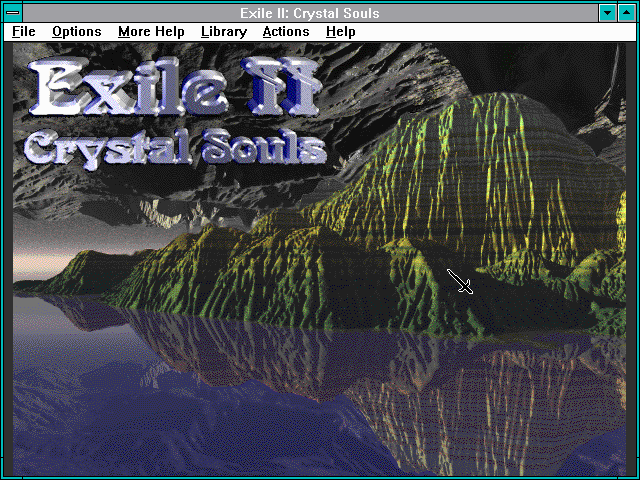Viewport: 640px width, 480px height.
Task: Click the Exile II Crystal Souls splash logo
Action: (x=175, y=113)
